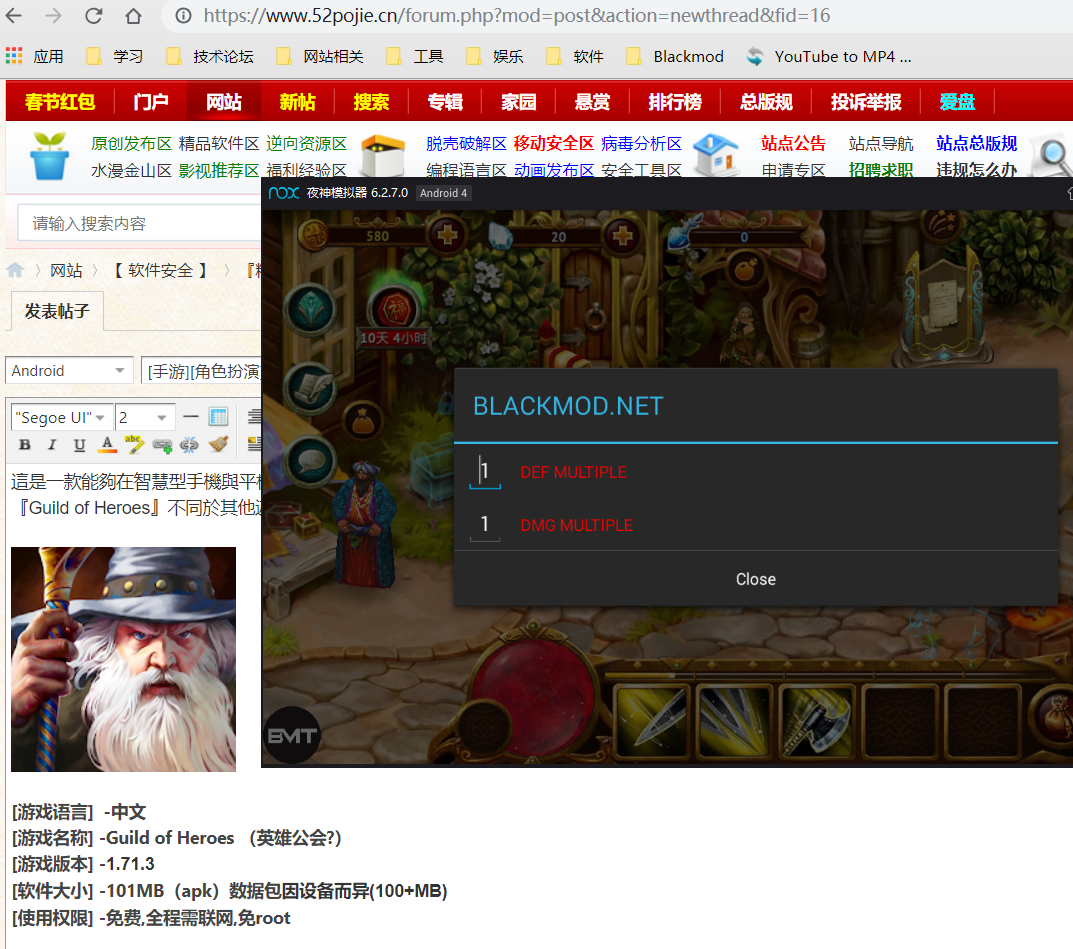Click the axe skill slot

point(816,721)
